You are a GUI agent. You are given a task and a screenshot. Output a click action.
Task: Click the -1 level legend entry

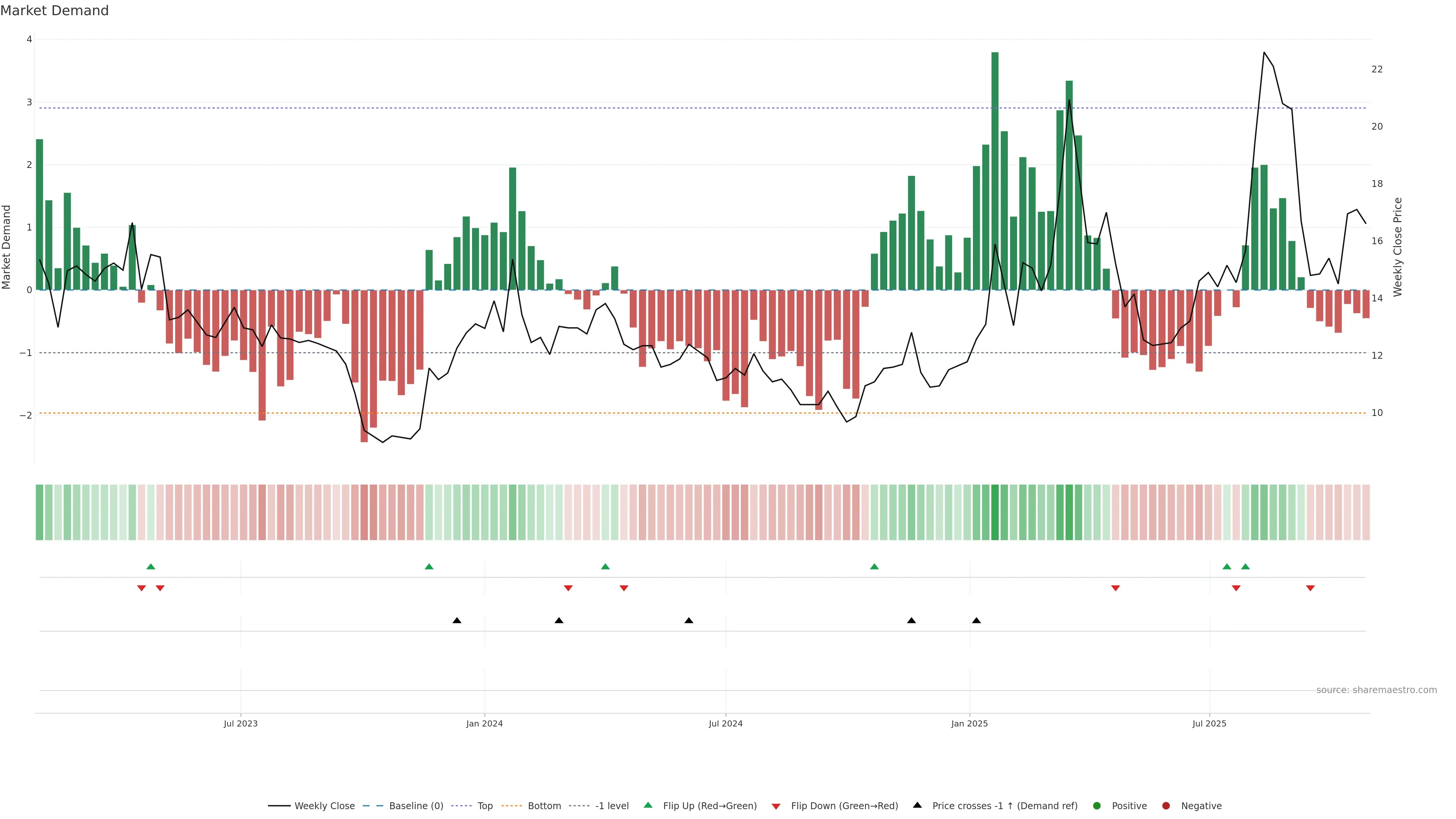pos(612,806)
